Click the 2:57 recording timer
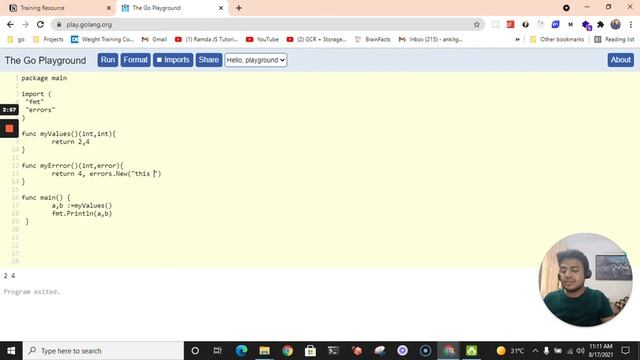This screenshot has width=640, height=360. coord(9,110)
